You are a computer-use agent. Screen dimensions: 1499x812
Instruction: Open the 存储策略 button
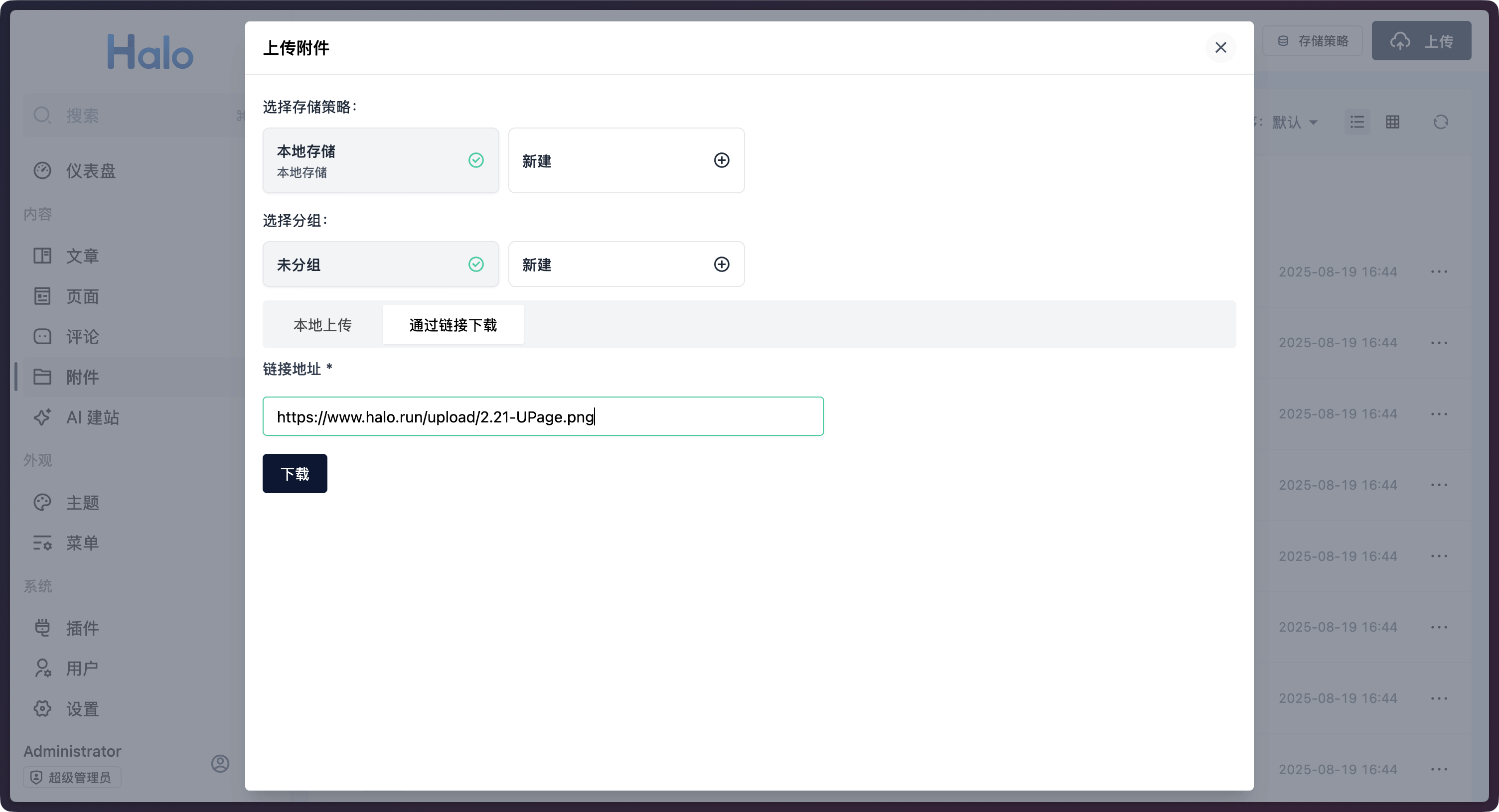1312,41
